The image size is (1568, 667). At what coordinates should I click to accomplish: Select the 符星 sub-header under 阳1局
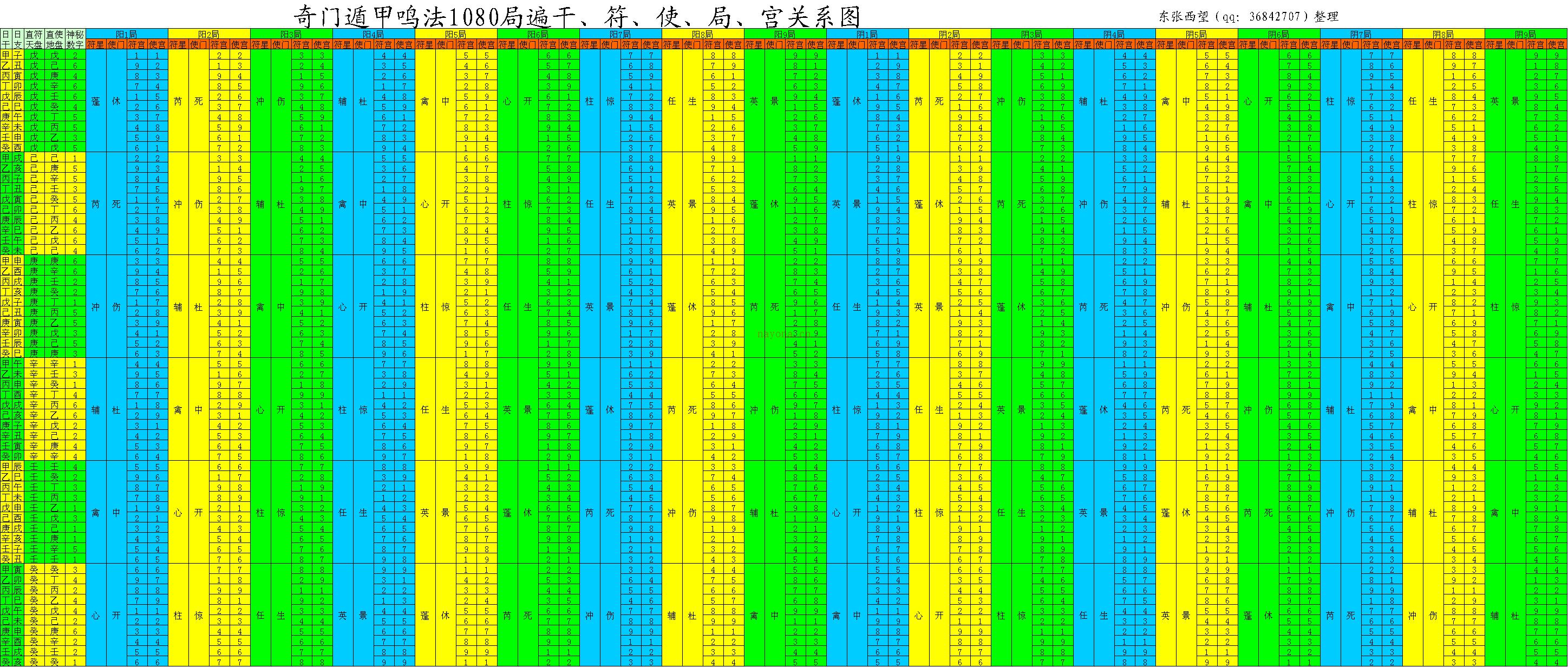[96, 44]
